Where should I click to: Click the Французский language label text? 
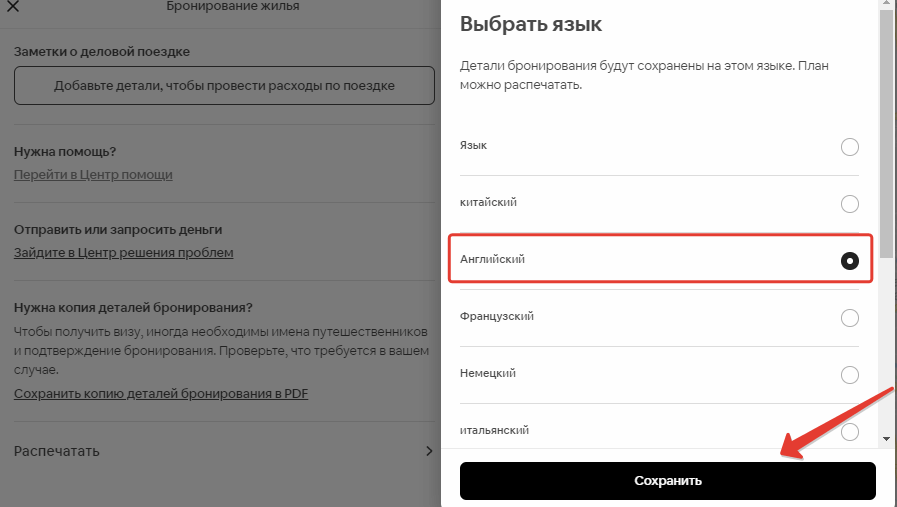(497, 316)
